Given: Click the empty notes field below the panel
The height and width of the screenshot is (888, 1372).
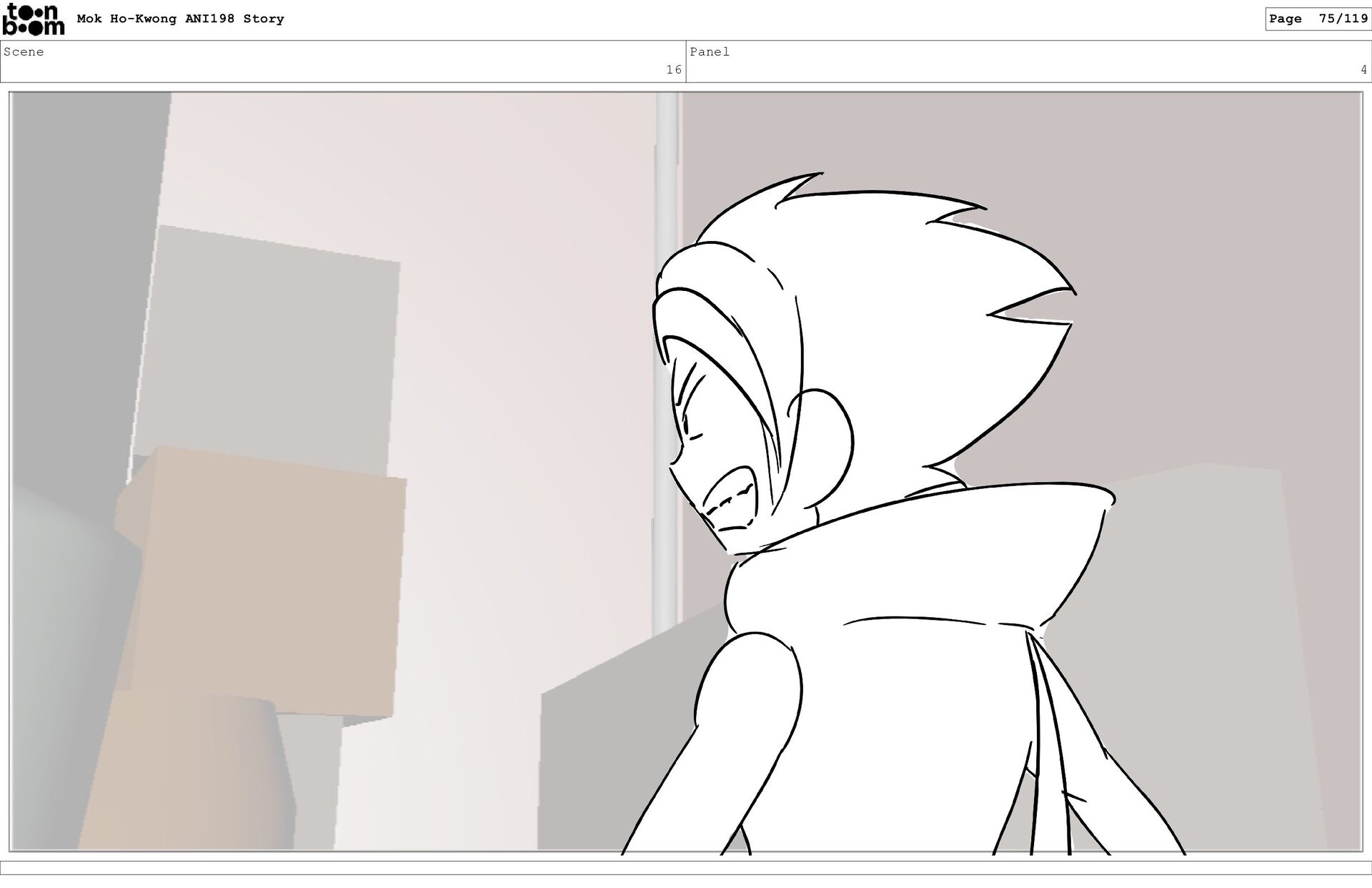Looking at the screenshot, I should pyautogui.click(x=686, y=867).
